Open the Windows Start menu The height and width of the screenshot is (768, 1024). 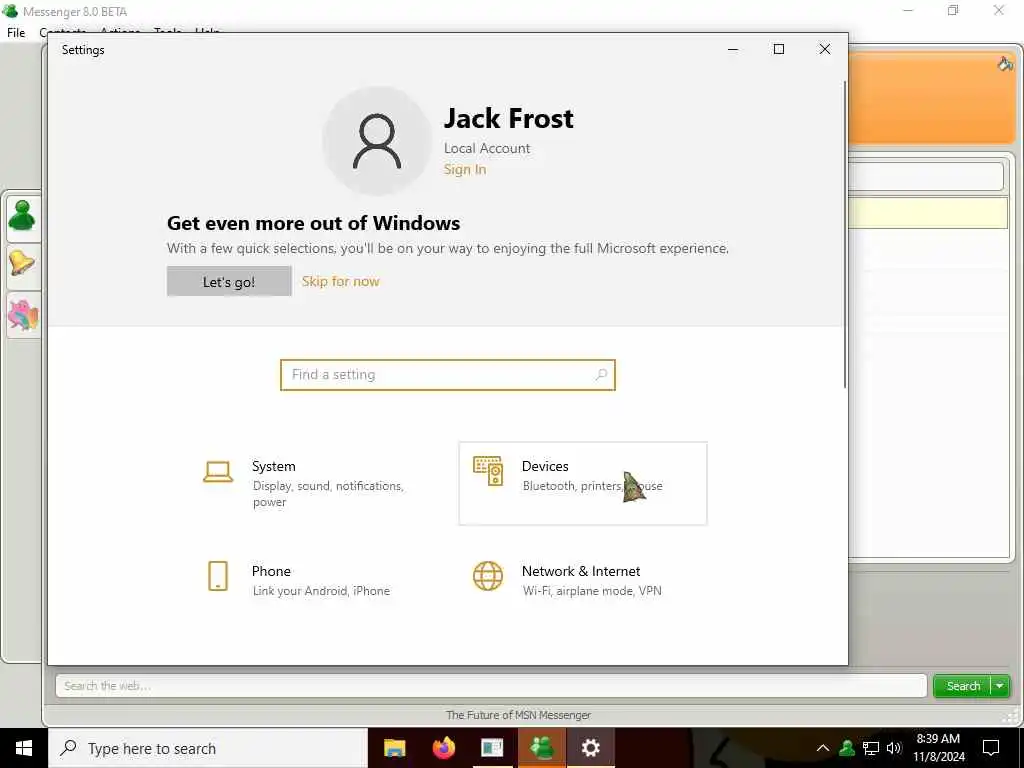24,748
